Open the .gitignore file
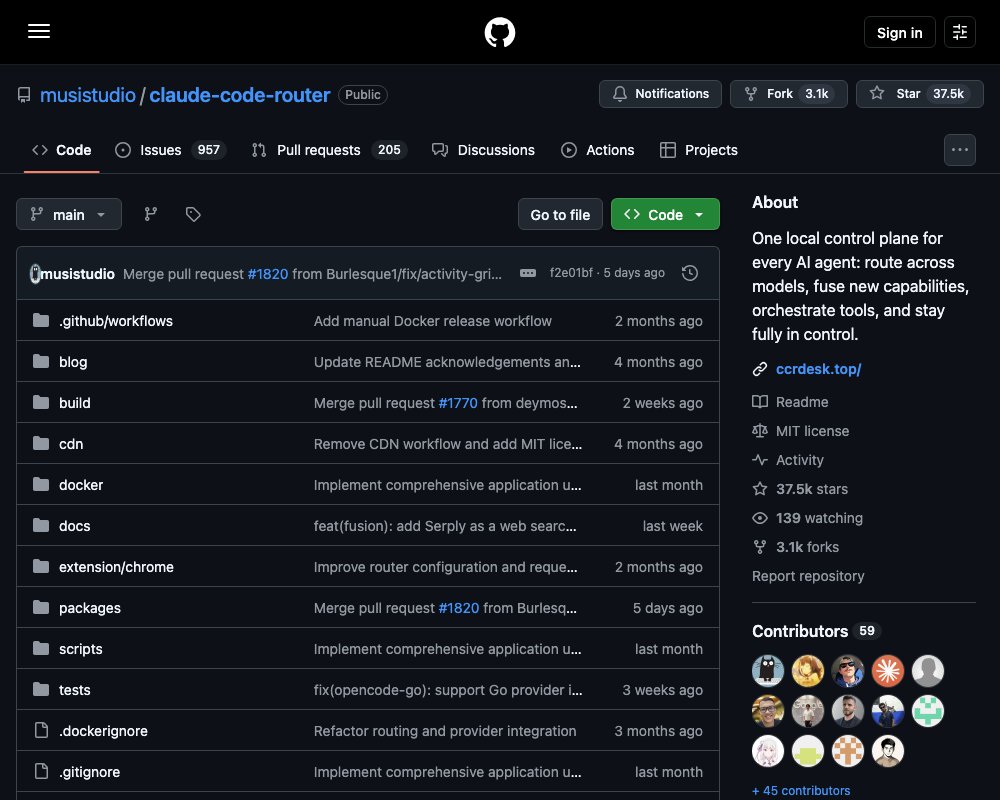The width and height of the screenshot is (1000, 800). pos(89,772)
